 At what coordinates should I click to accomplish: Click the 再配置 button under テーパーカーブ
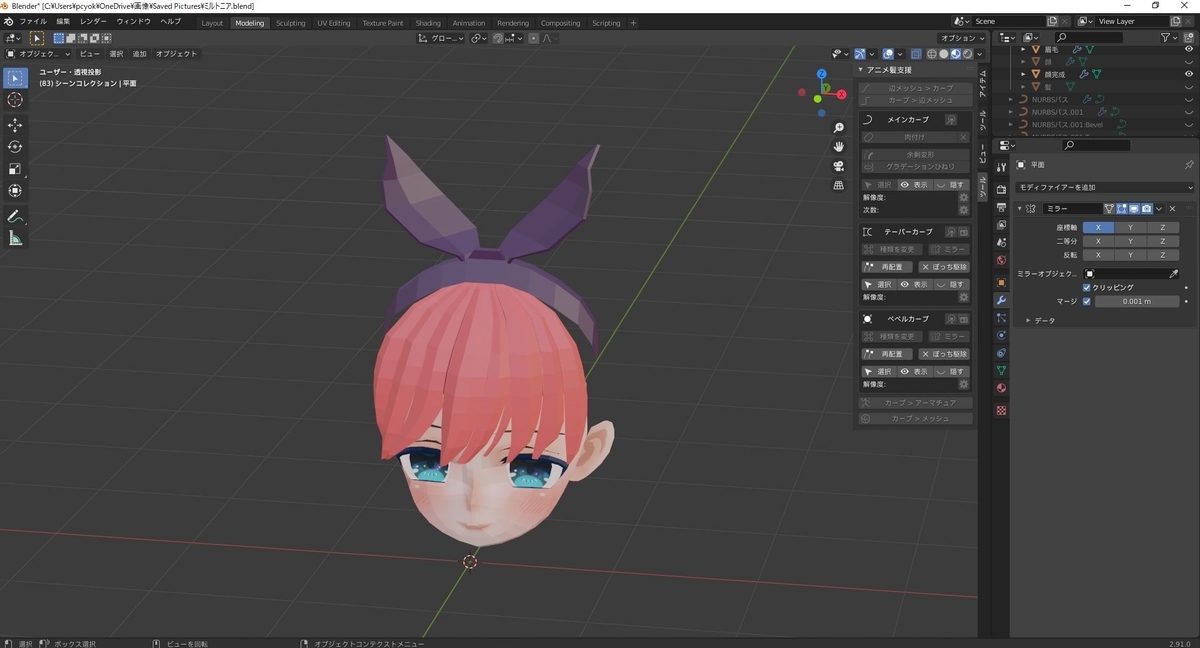886,267
